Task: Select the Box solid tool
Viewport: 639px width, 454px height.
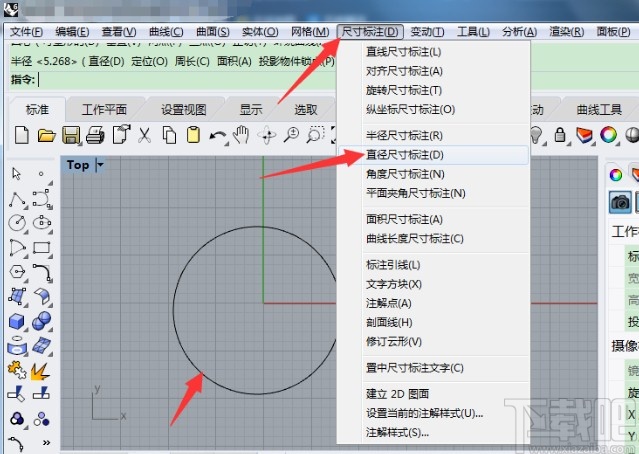Action: (17, 322)
